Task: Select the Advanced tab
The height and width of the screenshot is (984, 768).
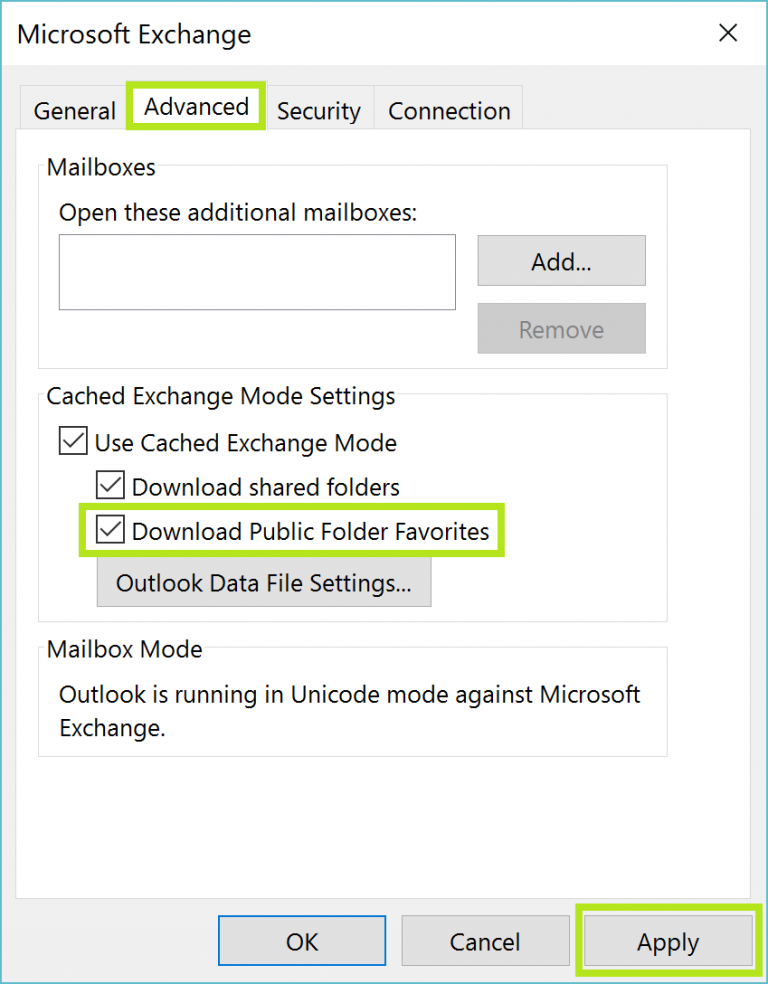Action: coord(195,106)
